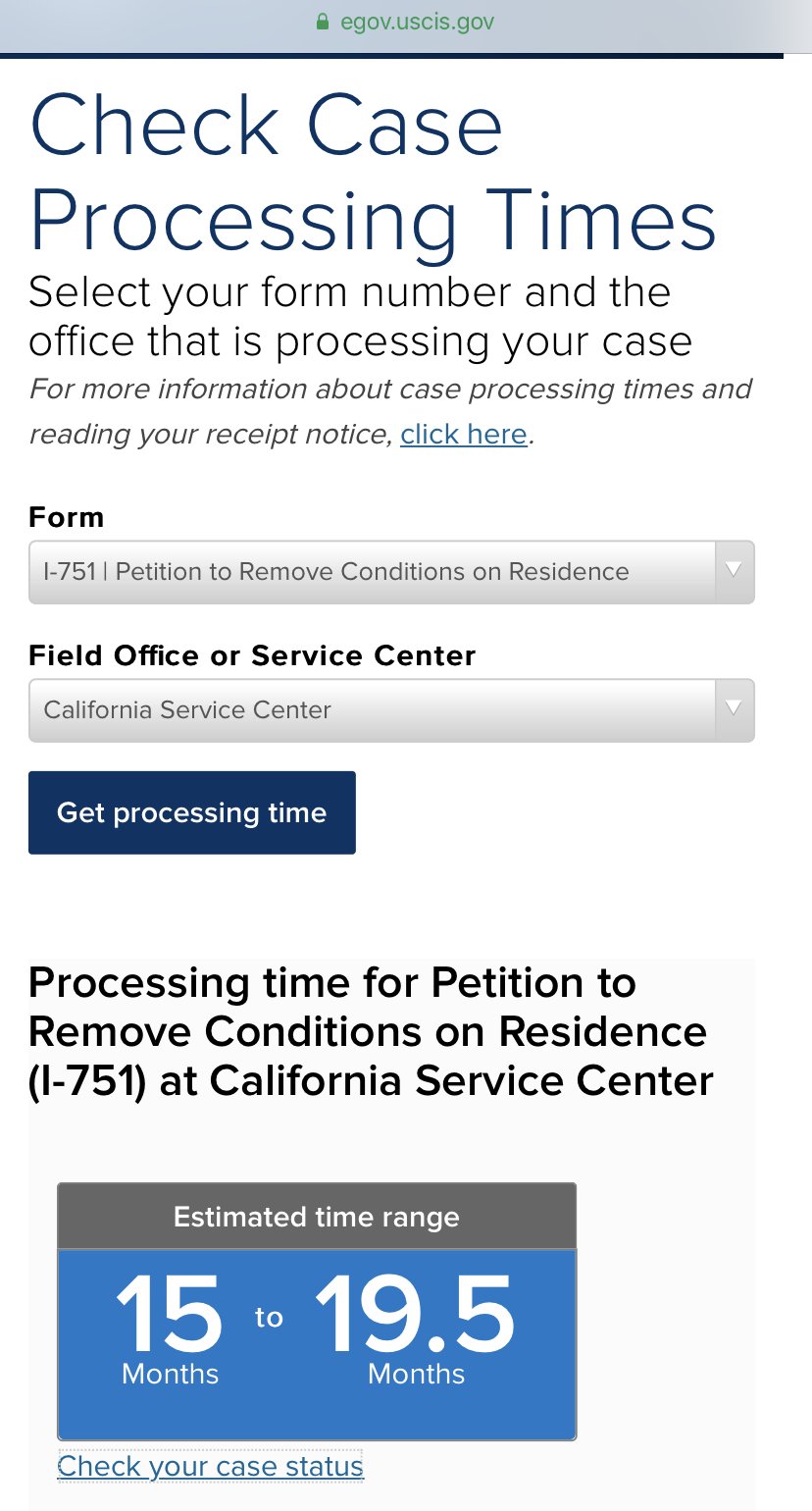Click the bold Form label
Screen dimensions: 812x1511
66,517
